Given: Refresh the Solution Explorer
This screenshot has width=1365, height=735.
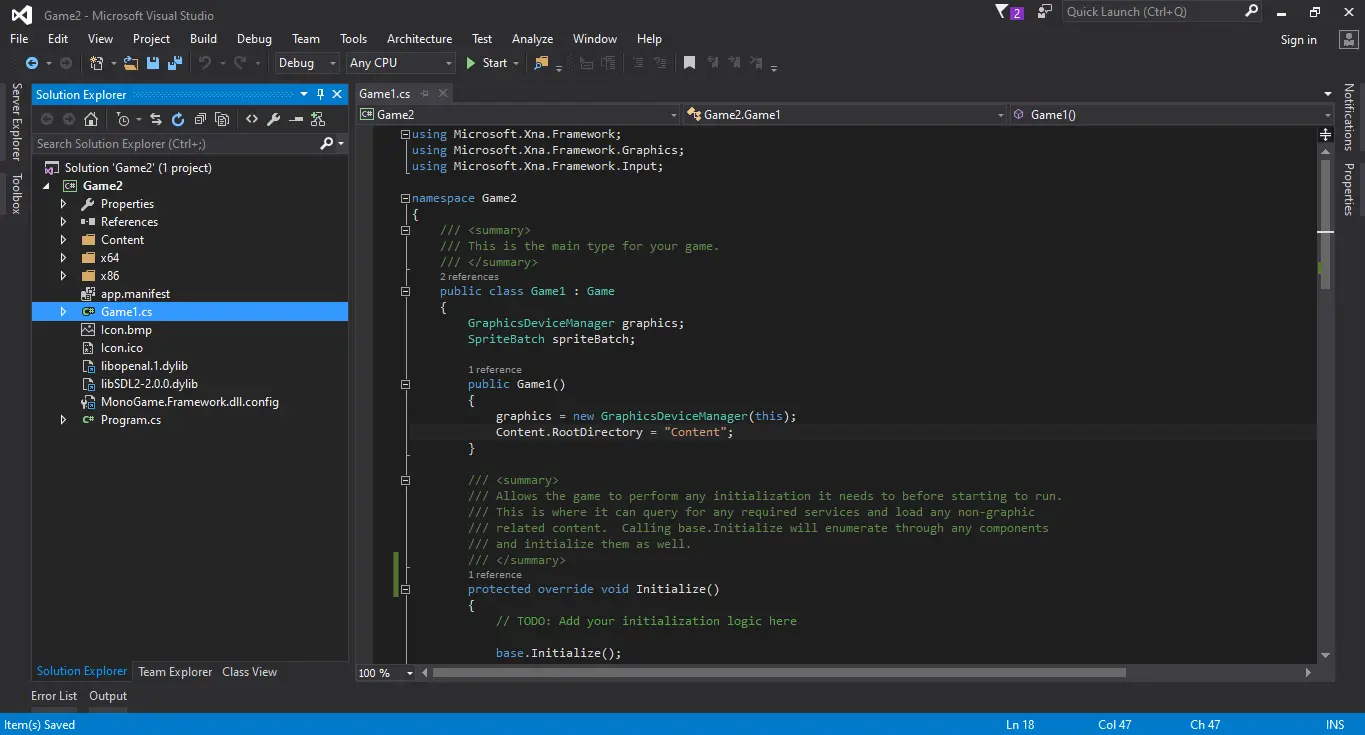Looking at the screenshot, I should 178,119.
